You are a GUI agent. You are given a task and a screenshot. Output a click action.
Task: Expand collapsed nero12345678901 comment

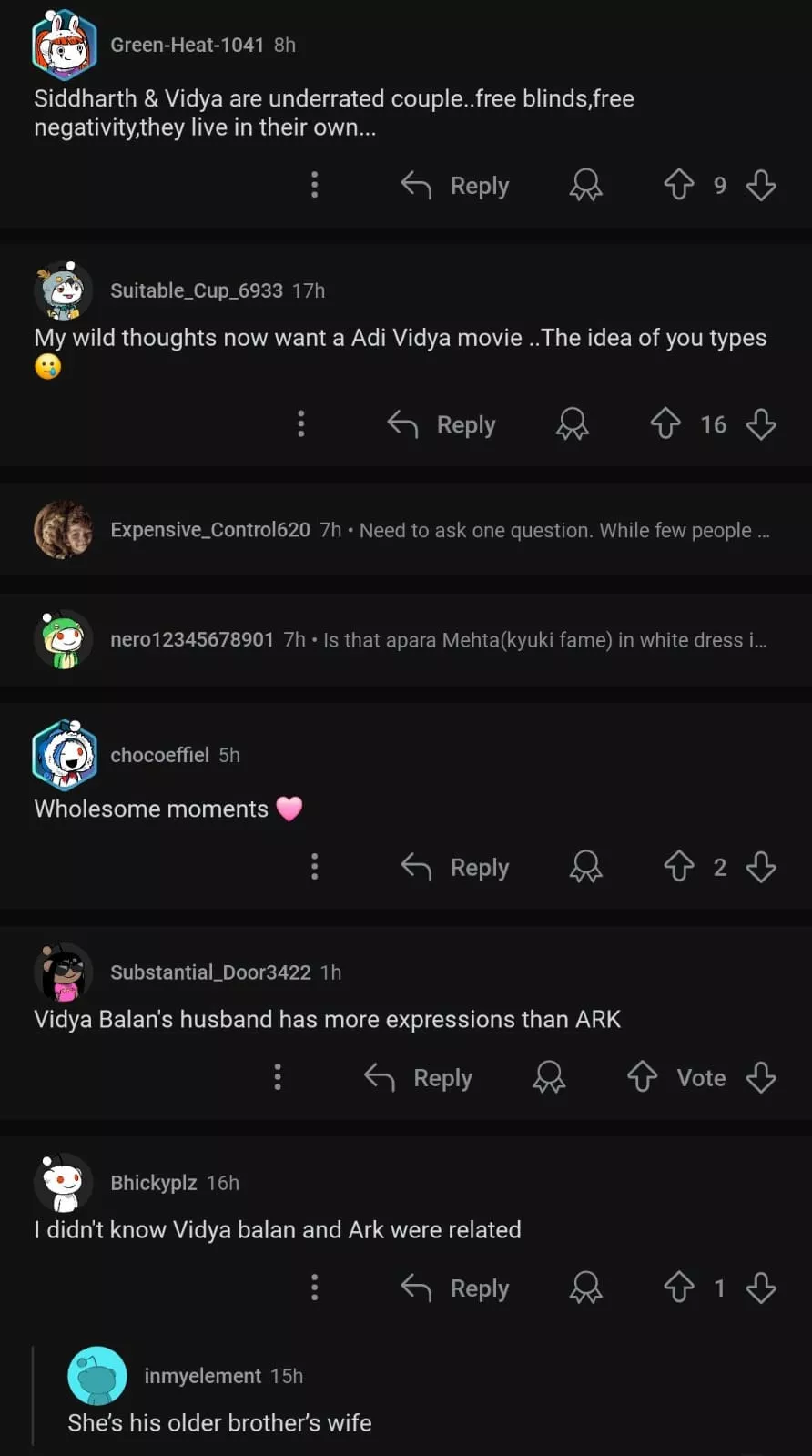pyautogui.click(x=437, y=640)
